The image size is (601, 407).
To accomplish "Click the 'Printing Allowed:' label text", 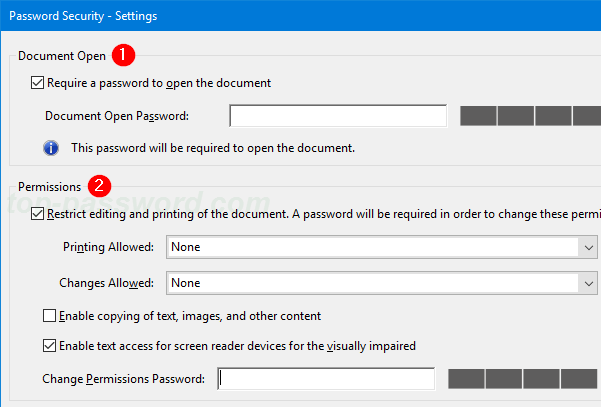I will point(108,246).
